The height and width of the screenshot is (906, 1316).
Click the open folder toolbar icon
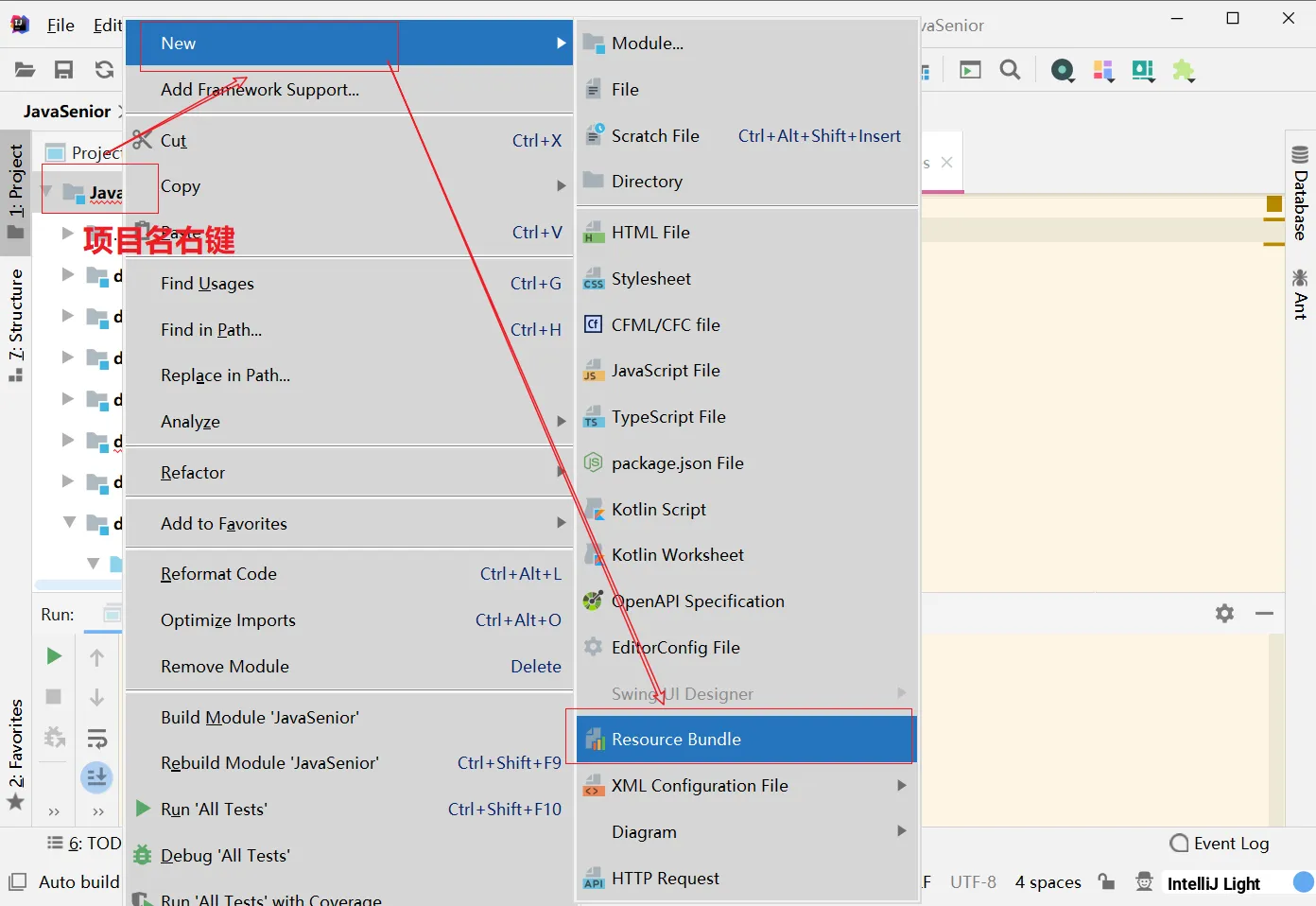coord(26,70)
